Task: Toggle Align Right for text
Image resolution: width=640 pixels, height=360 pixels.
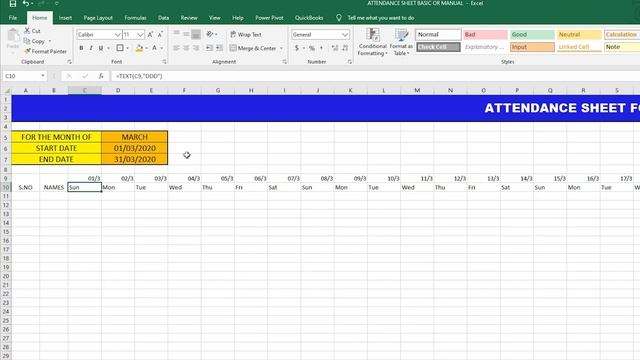Action: (x=196, y=48)
